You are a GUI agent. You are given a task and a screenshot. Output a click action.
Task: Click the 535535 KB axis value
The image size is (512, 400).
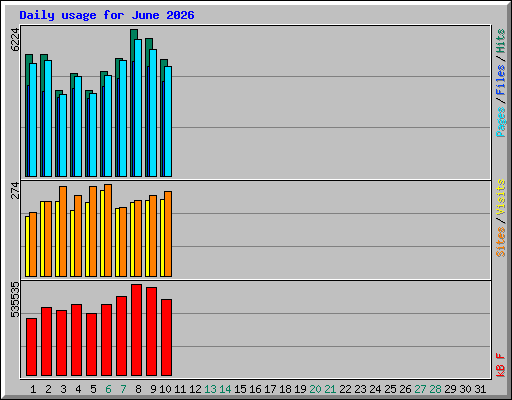click(x=15, y=300)
